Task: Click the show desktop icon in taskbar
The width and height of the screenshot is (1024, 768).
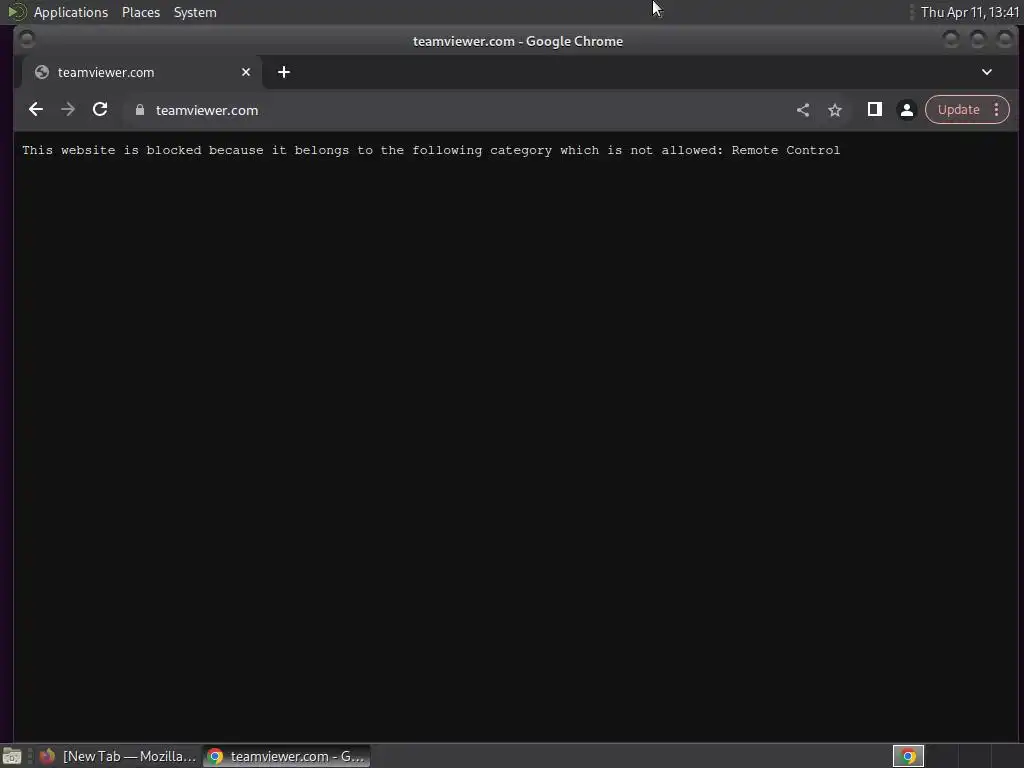Action: point(12,756)
